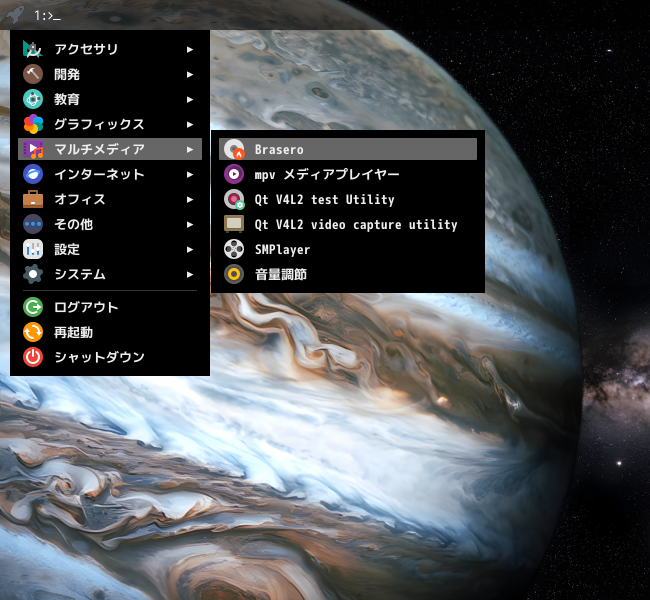Screen dimensions: 650x600
Task: Click the SMPlayer film reel icon
Action: (234, 249)
